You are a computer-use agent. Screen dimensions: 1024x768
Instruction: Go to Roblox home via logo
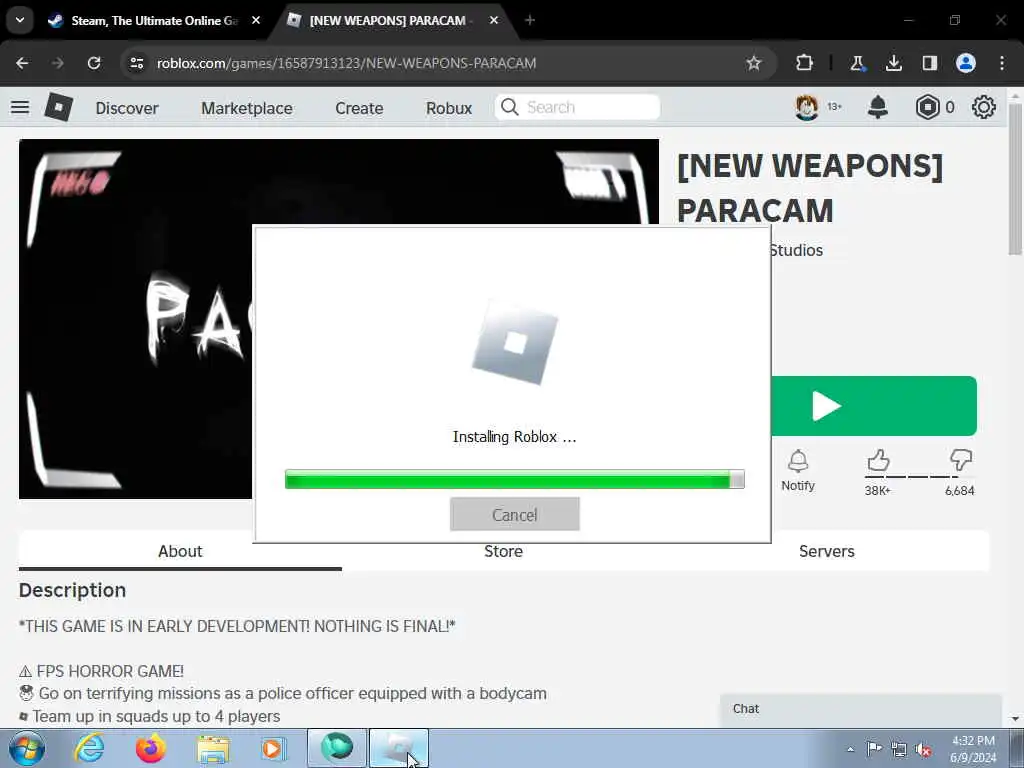tap(58, 107)
